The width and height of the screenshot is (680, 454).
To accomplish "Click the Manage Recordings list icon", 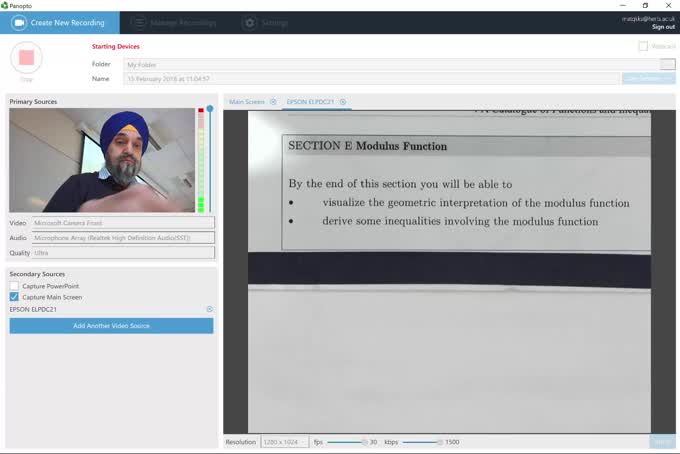I will pos(138,22).
